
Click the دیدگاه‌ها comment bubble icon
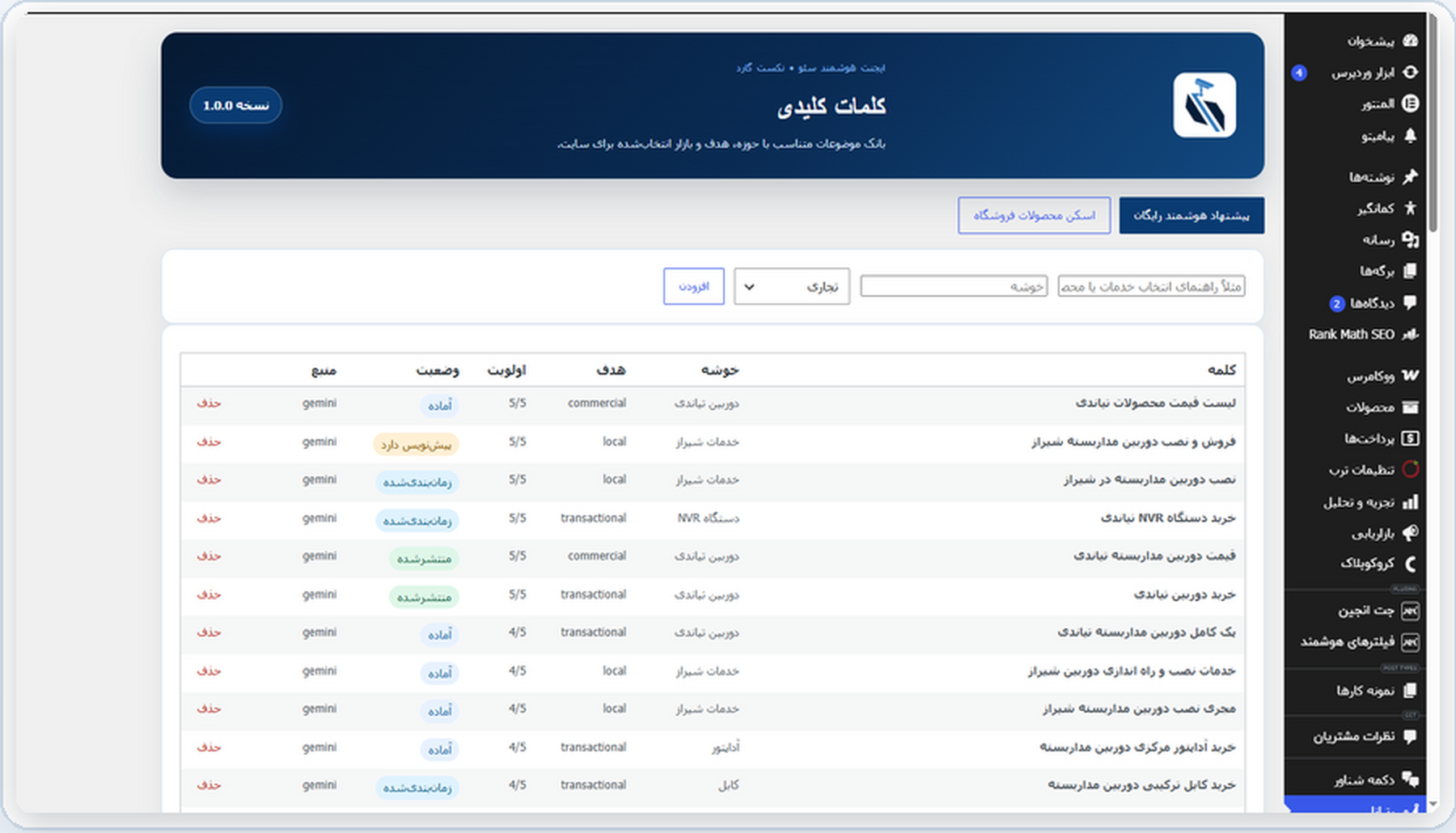1410,302
